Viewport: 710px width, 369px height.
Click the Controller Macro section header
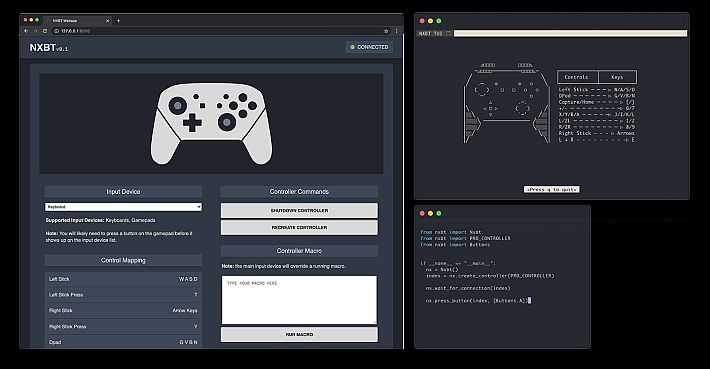point(299,250)
